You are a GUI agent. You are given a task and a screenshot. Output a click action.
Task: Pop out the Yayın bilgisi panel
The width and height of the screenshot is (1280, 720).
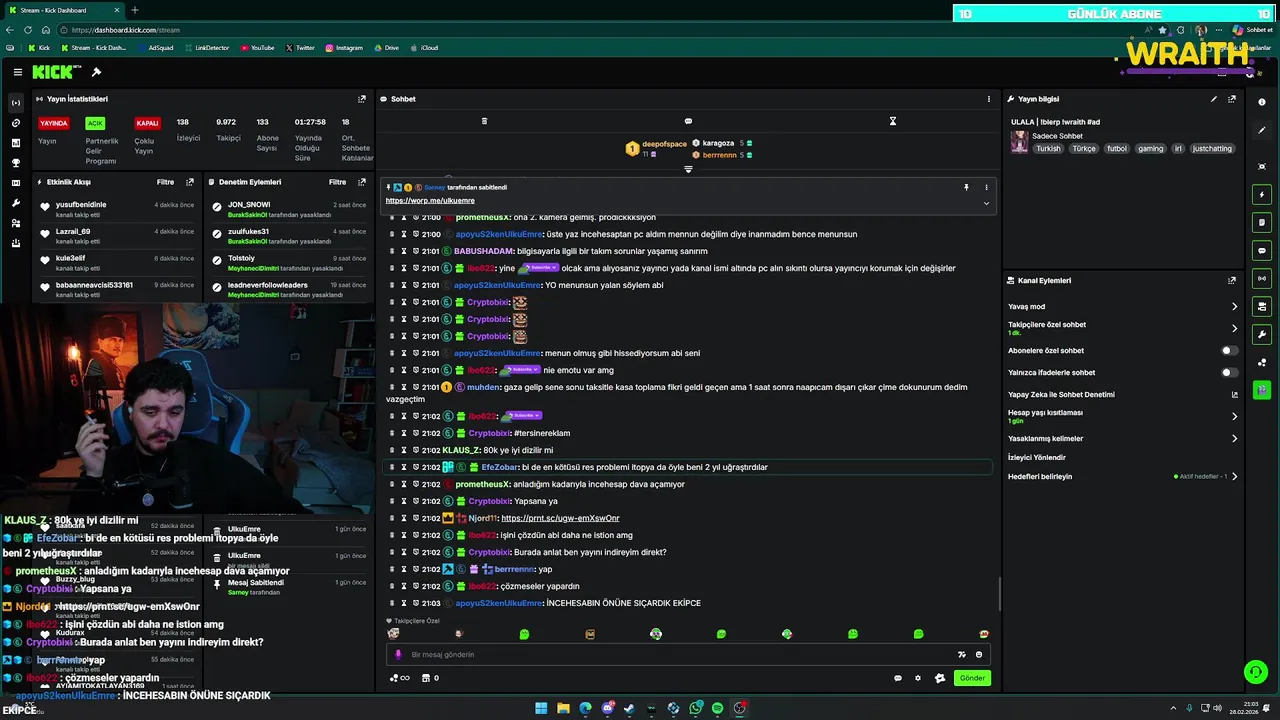1232,99
